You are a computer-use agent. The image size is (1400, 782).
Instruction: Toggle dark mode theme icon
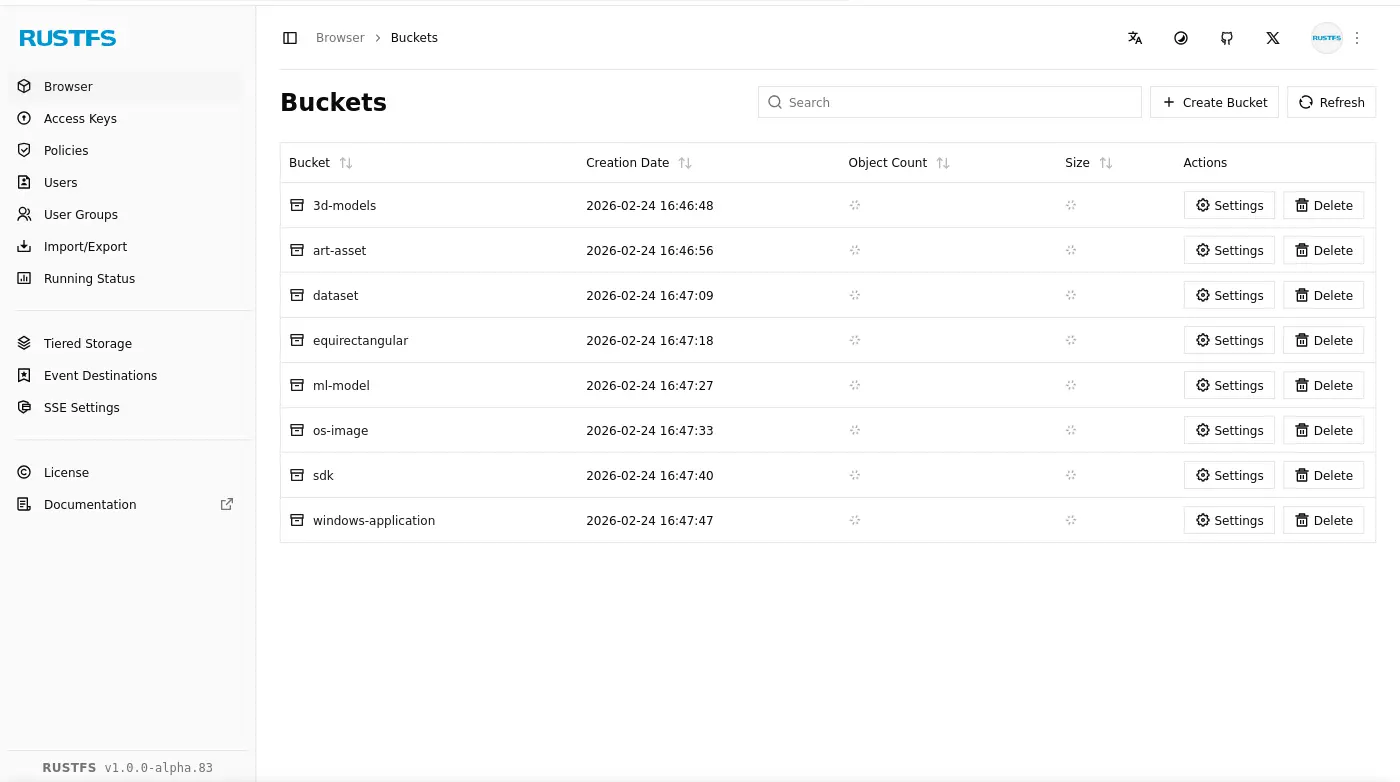(x=1181, y=38)
